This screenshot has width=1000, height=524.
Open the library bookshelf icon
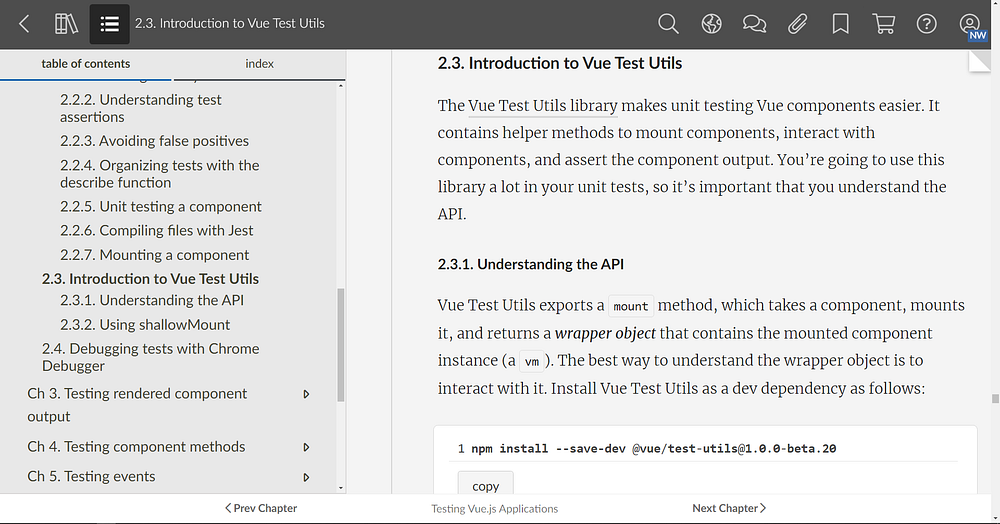click(66, 24)
